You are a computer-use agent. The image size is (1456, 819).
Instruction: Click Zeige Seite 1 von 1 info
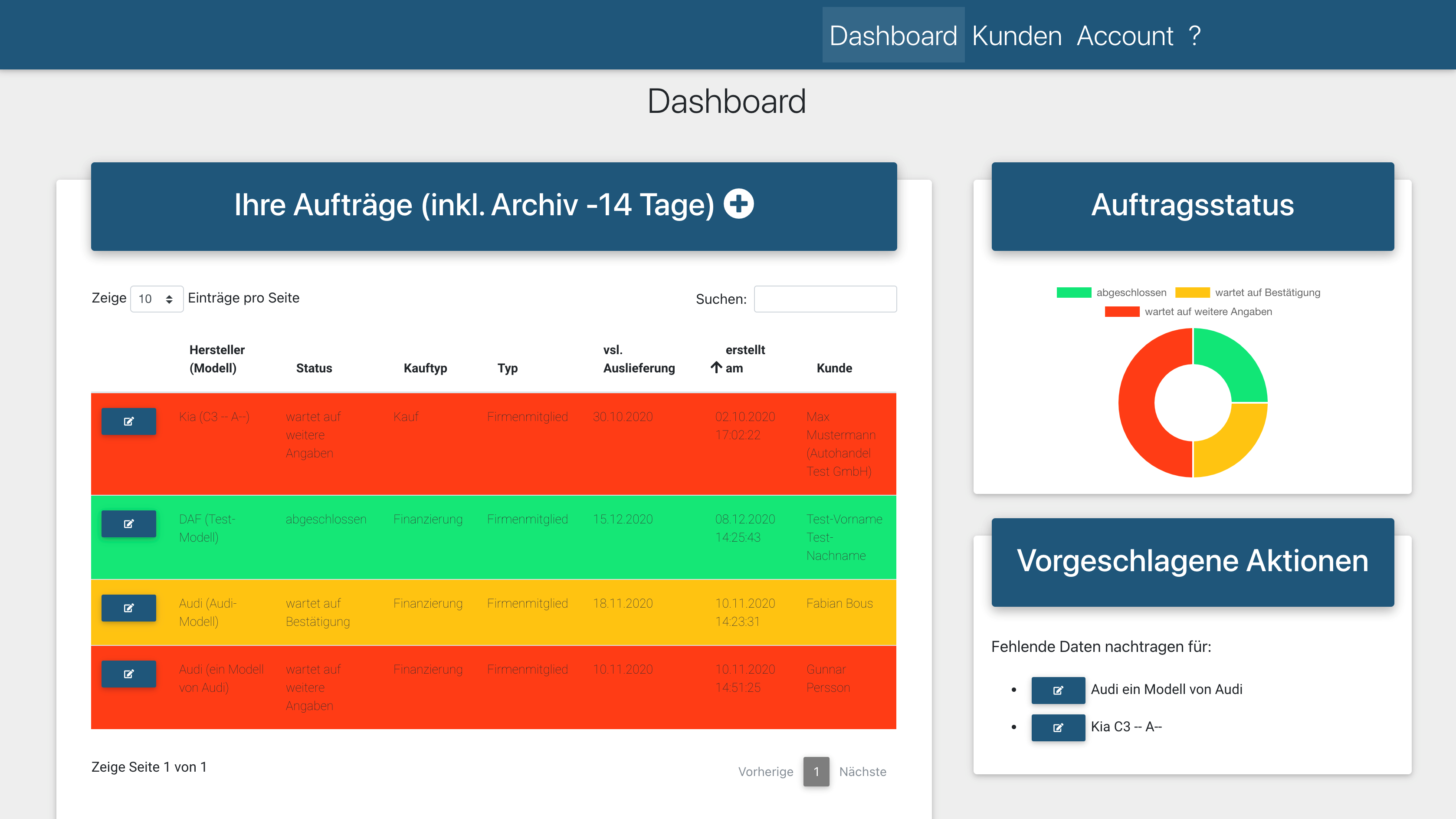149,767
